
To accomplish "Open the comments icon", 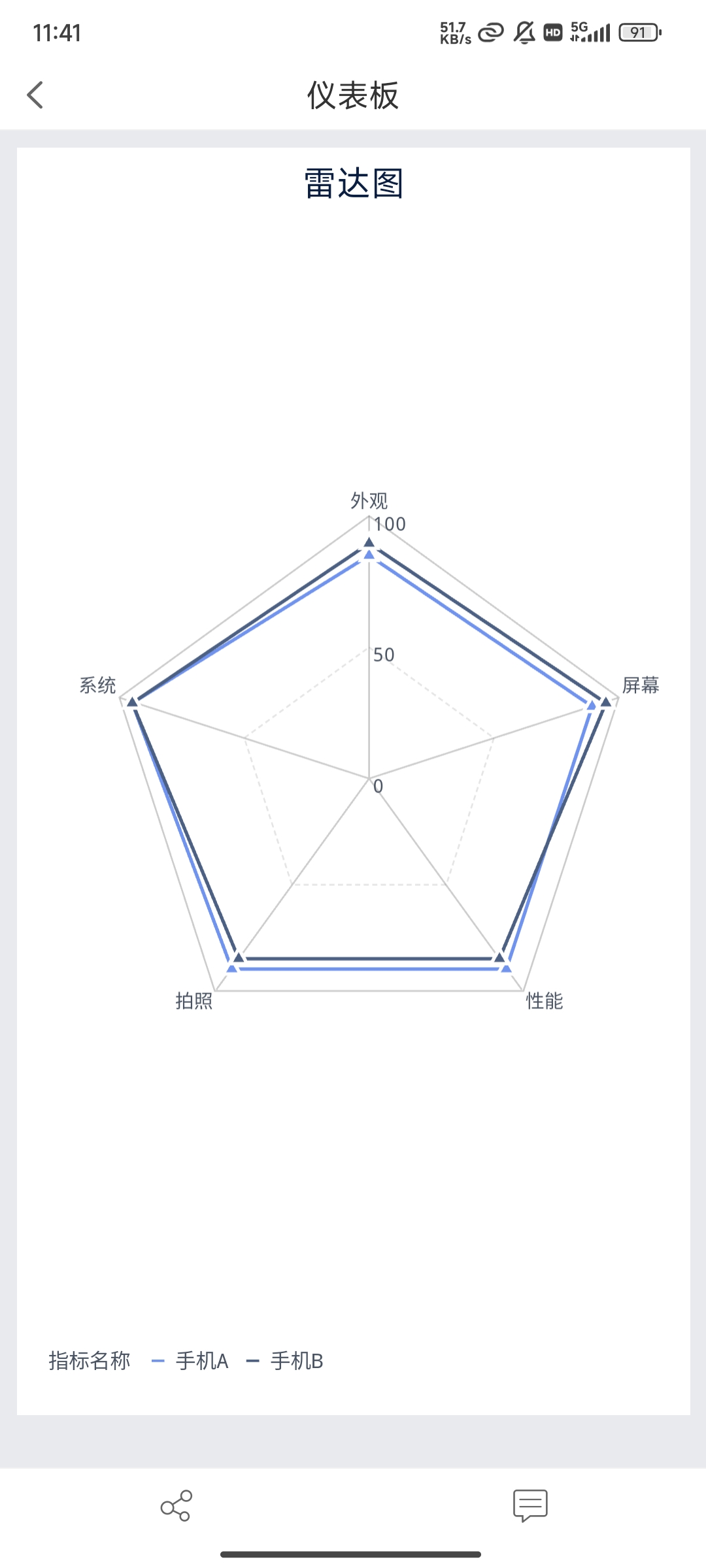I will pyautogui.click(x=530, y=1505).
